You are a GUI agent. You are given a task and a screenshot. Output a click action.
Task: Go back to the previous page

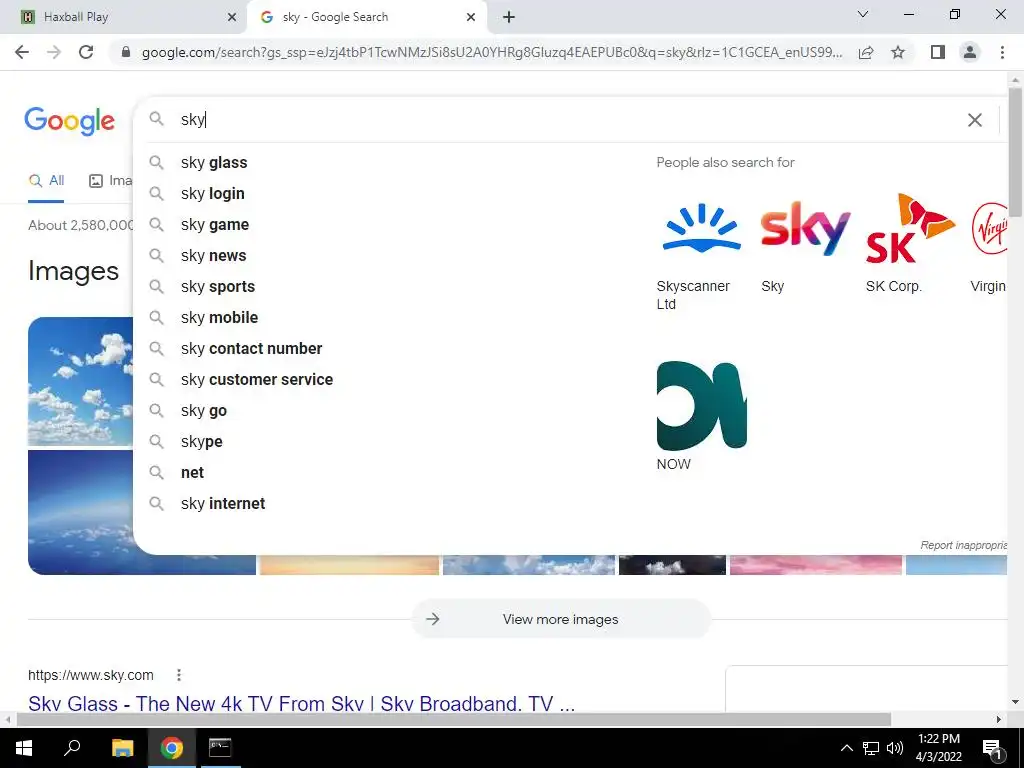pos(22,52)
